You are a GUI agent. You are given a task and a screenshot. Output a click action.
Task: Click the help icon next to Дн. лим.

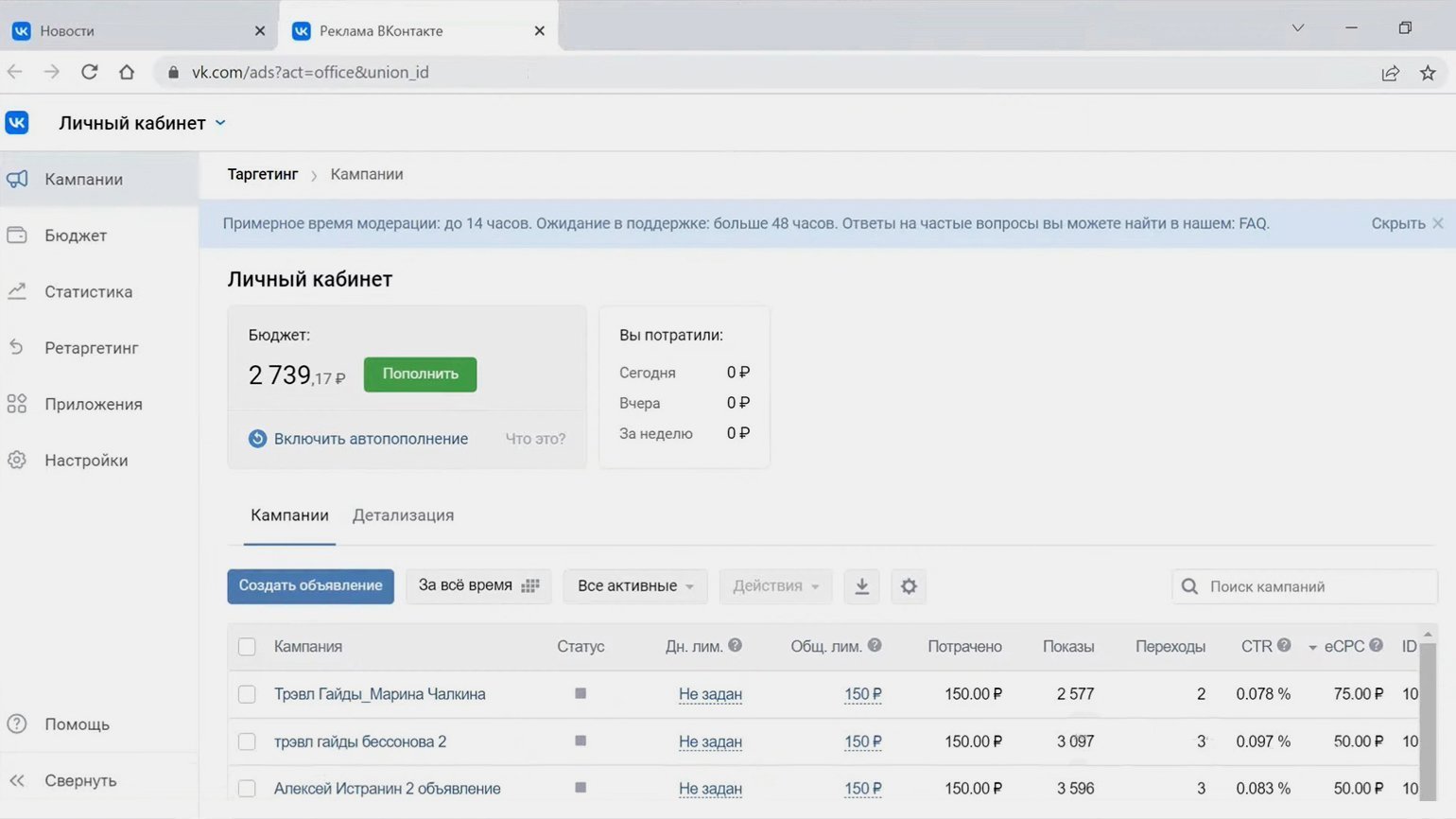pos(735,645)
